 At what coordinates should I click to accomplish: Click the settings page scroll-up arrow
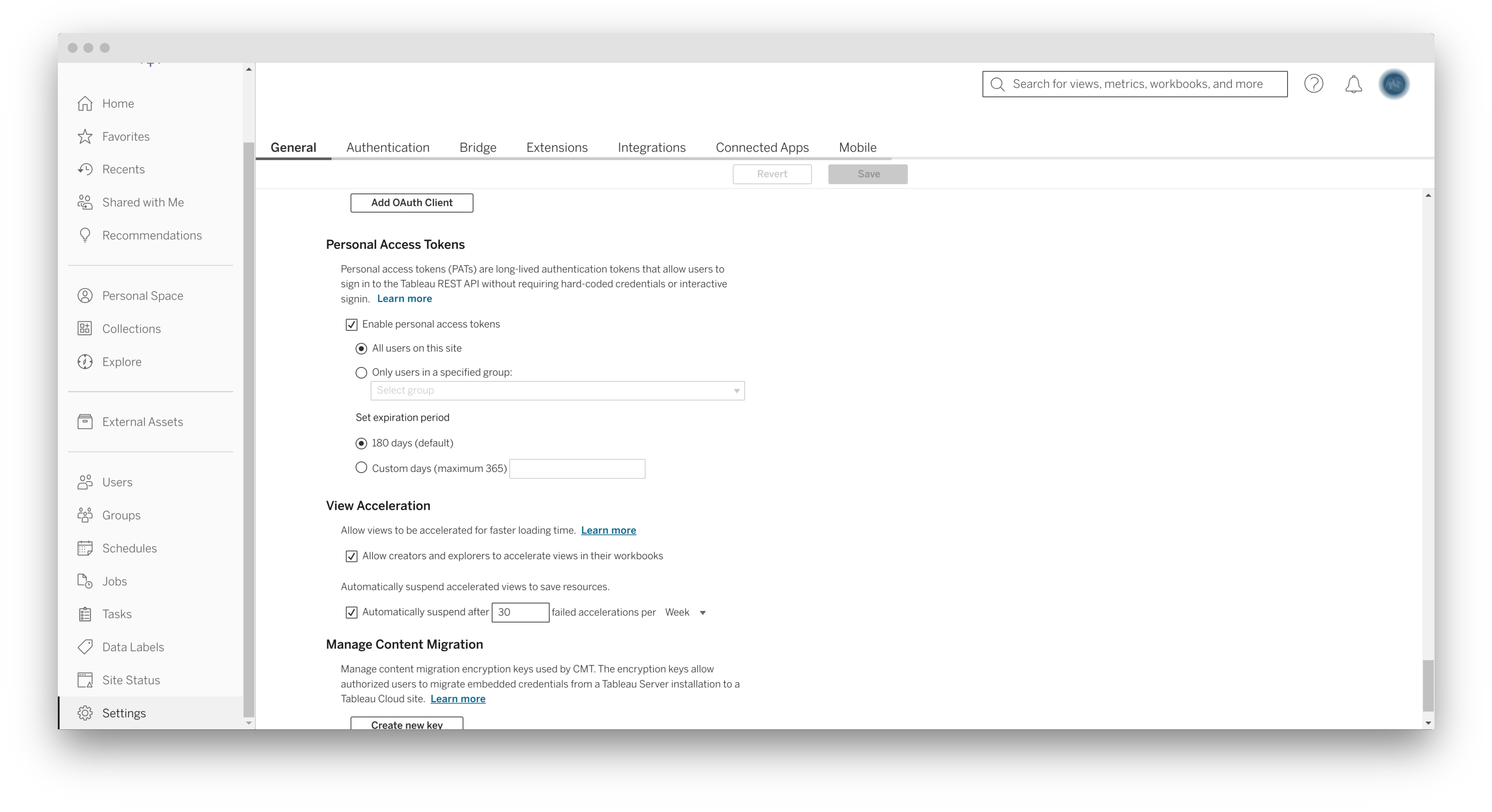point(1428,196)
